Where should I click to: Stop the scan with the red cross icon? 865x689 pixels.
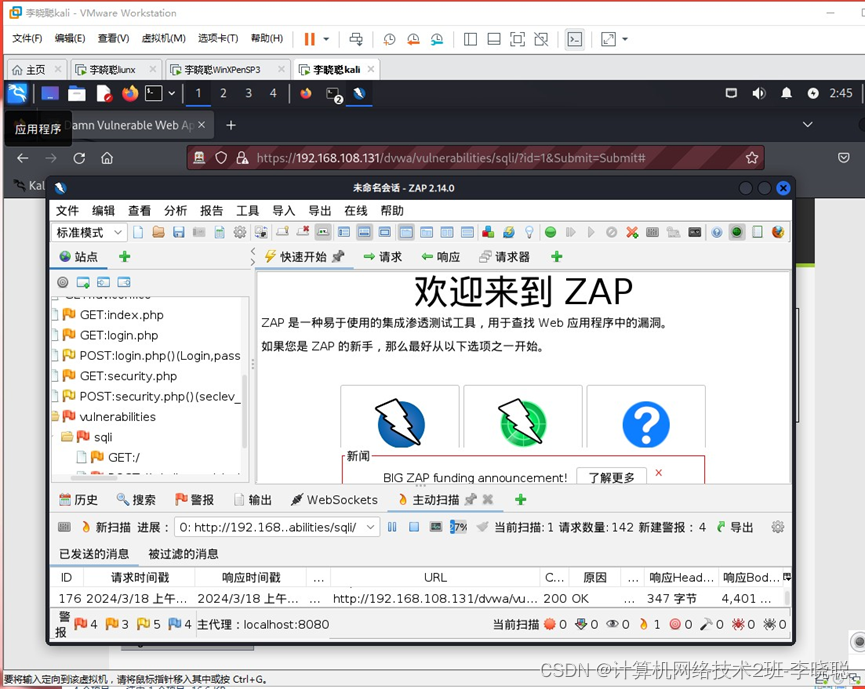pyautogui.click(x=631, y=231)
